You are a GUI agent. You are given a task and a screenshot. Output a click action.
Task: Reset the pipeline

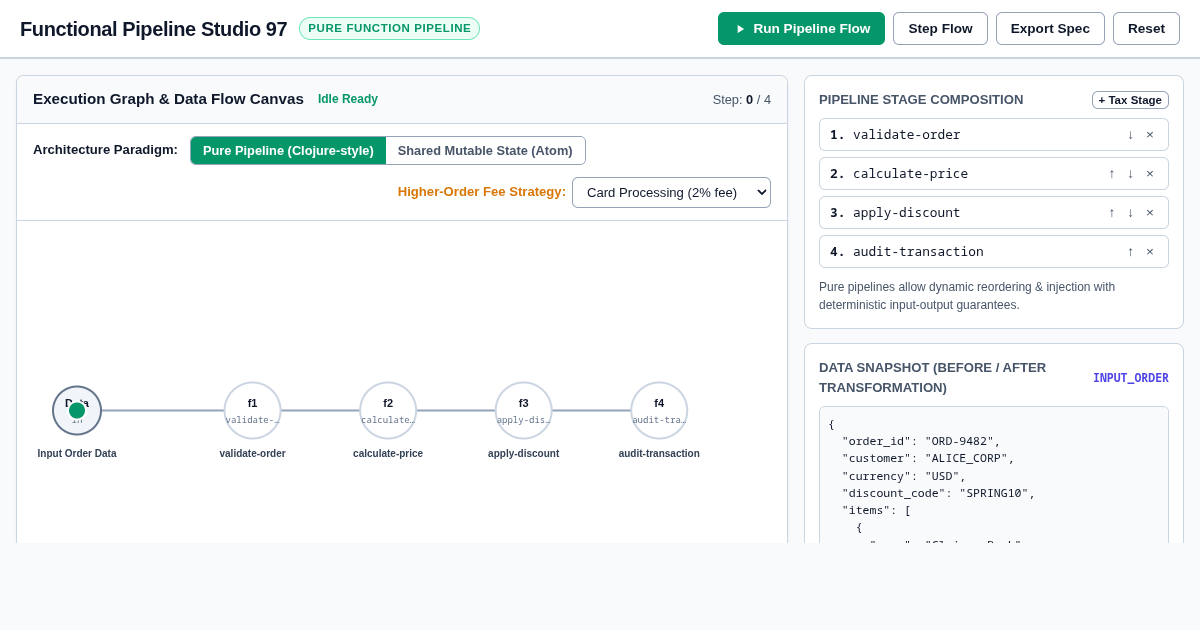tap(1146, 28)
